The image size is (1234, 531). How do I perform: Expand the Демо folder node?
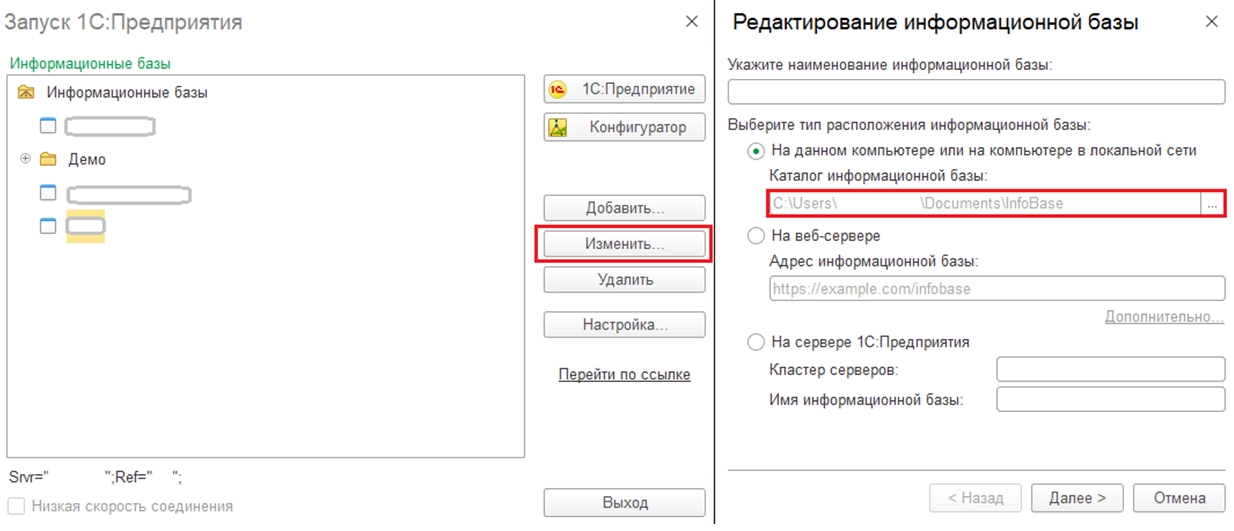(25, 159)
